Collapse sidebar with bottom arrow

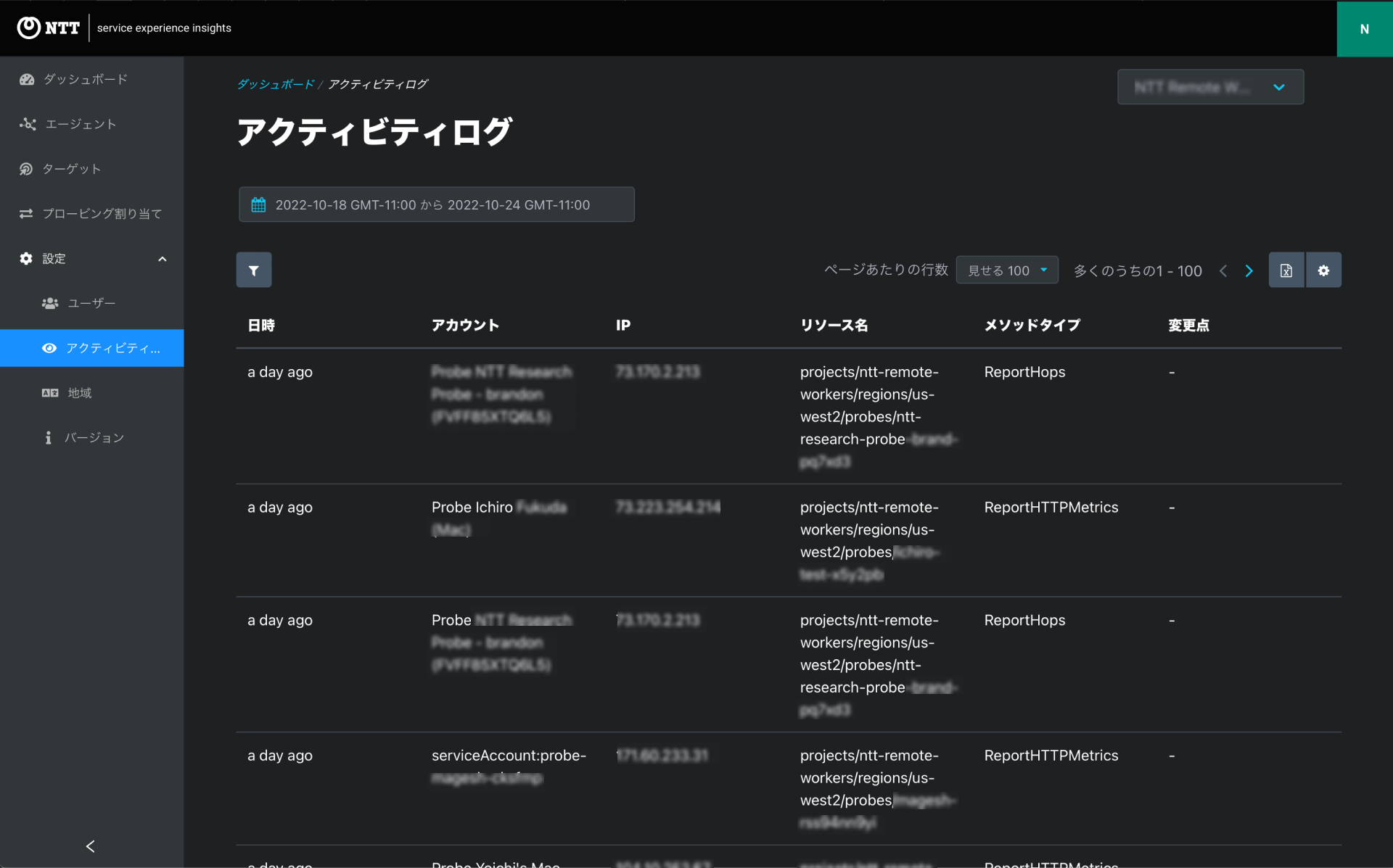[x=91, y=846]
